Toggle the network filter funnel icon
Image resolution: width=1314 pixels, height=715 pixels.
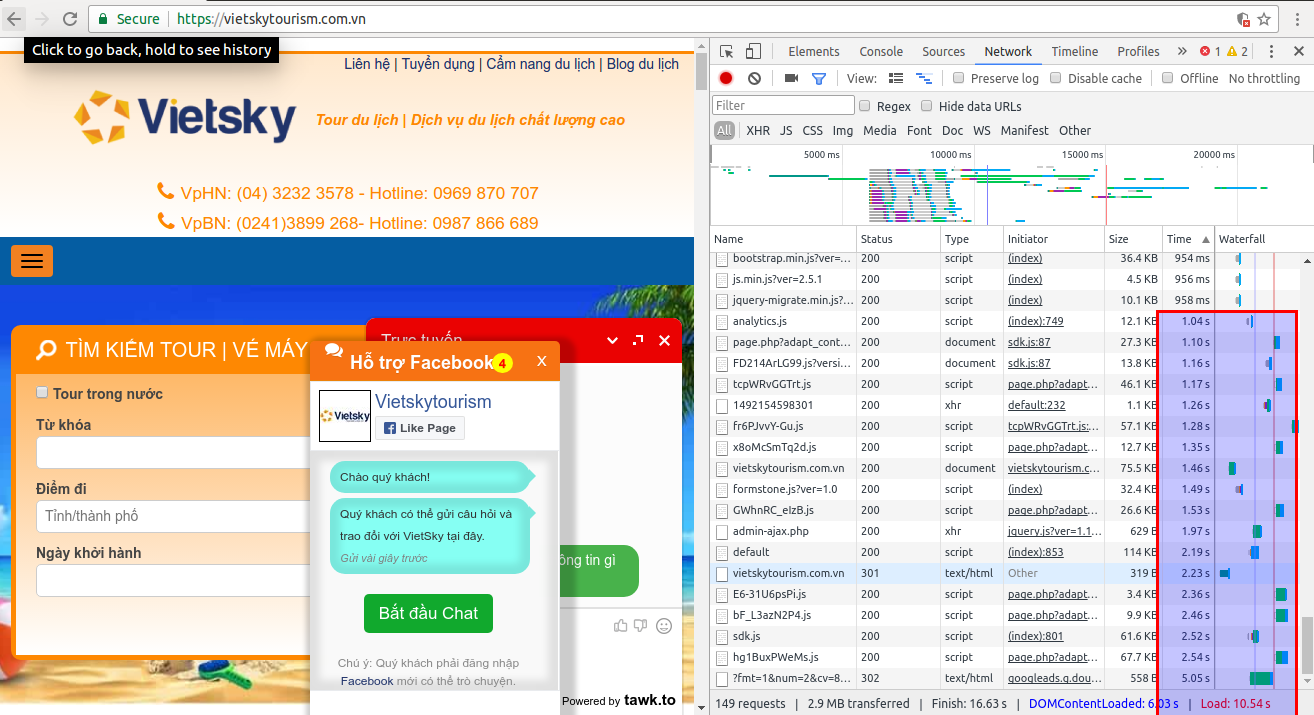(x=819, y=78)
